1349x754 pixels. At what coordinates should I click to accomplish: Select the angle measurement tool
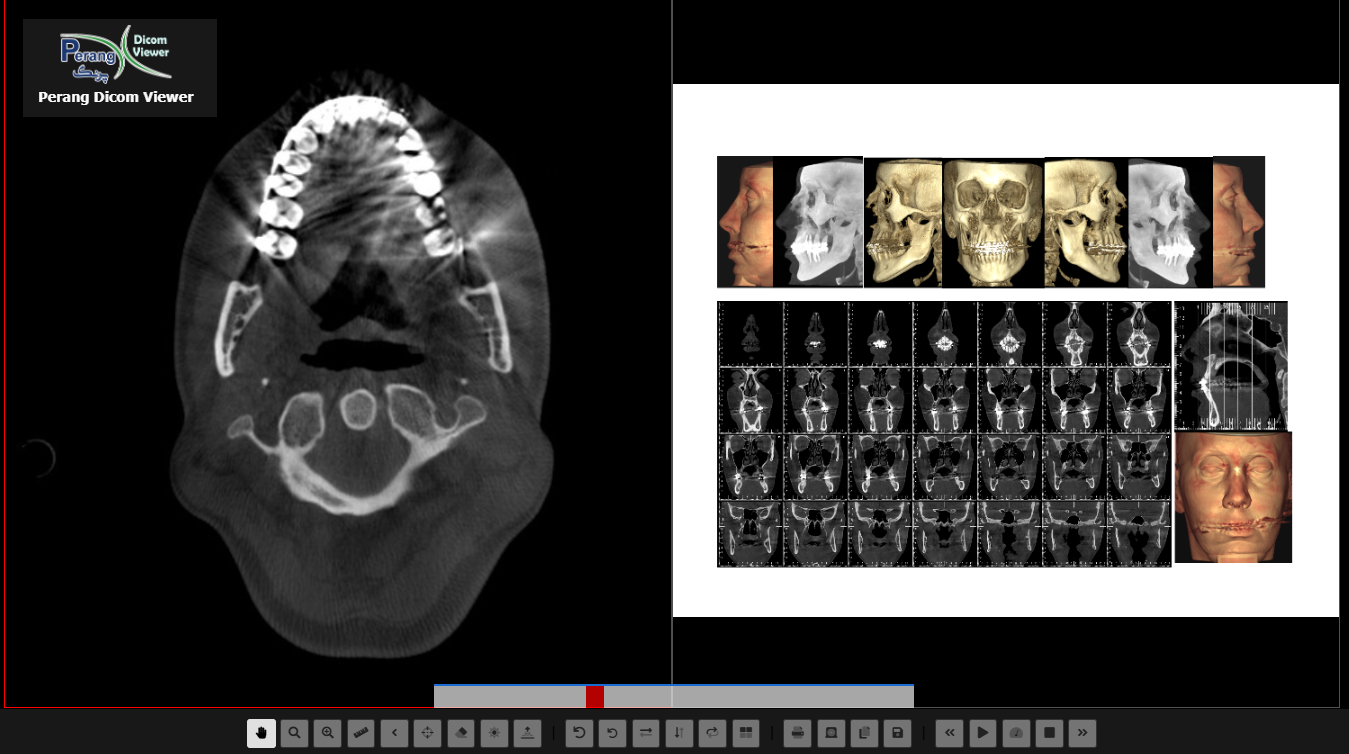394,733
